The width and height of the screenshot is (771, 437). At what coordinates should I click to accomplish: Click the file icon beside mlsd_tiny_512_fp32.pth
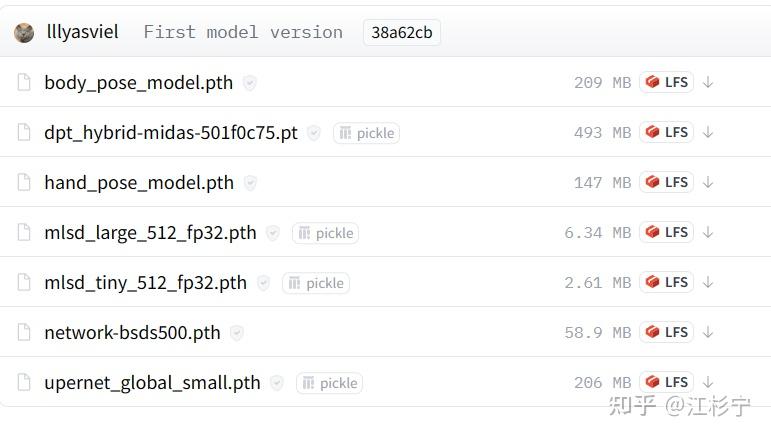24,283
